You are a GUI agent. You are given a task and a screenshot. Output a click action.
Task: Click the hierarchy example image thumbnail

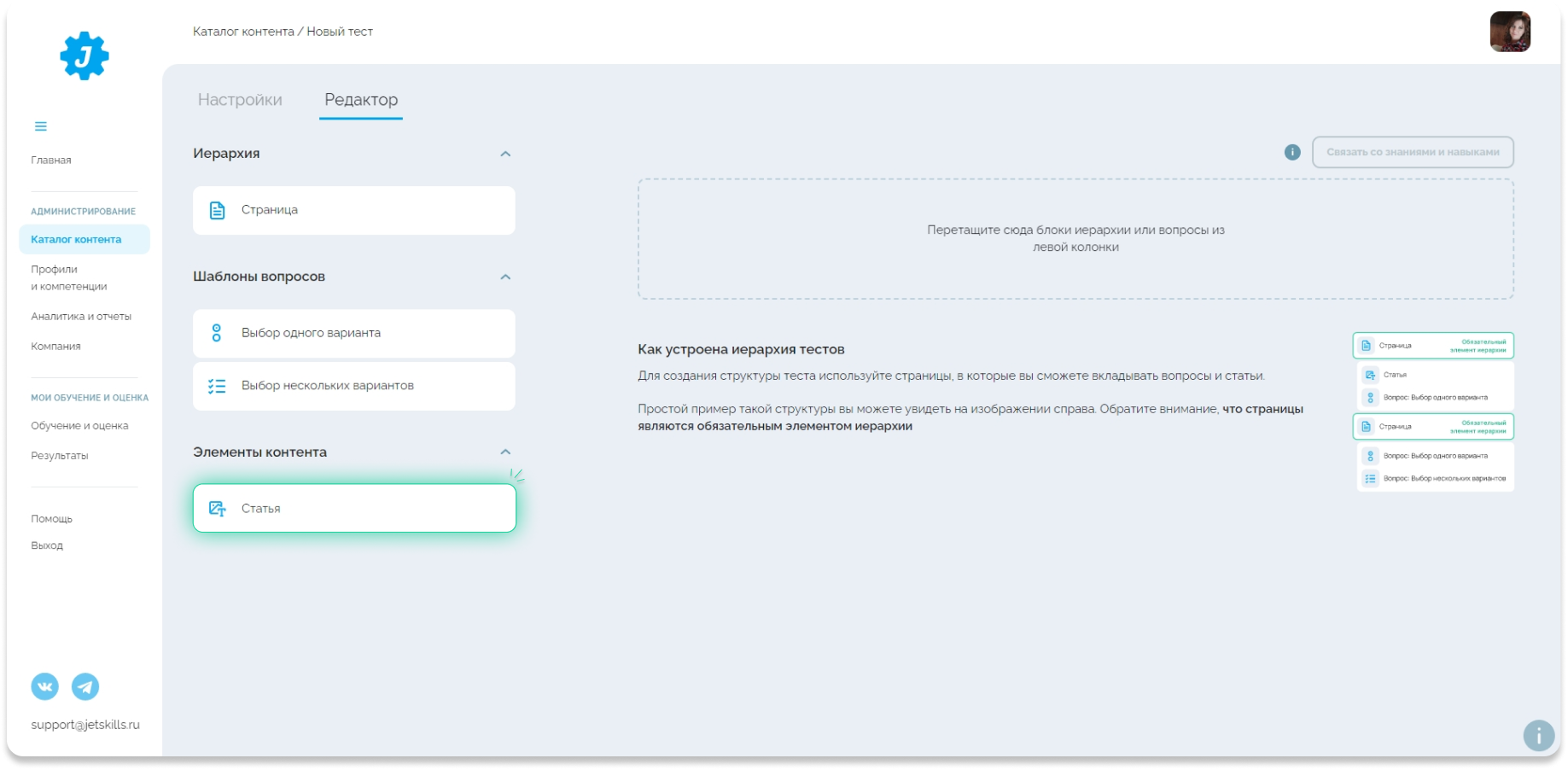pyautogui.click(x=1434, y=411)
